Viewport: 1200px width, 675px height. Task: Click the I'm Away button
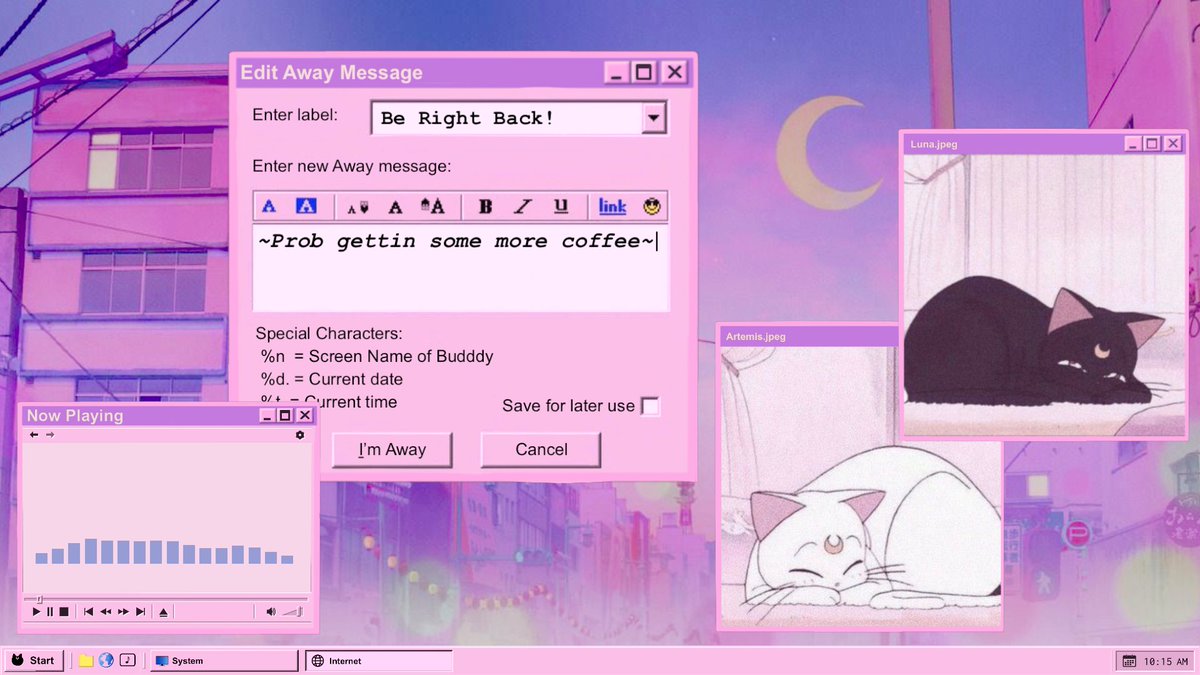392,450
